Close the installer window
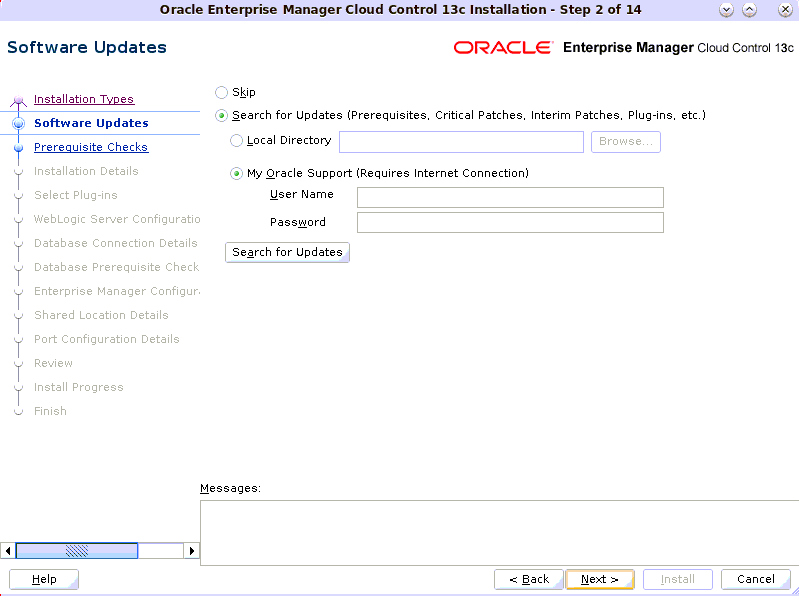Screen dimensions: 799x596 pyautogui.click(x=785, y=10)
